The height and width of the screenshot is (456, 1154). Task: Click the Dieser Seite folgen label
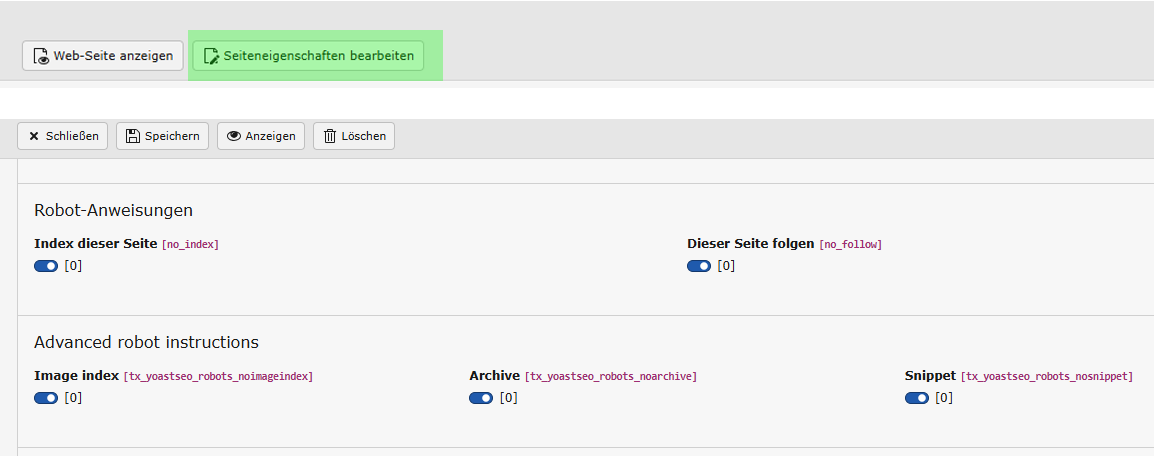click(751, 244)
